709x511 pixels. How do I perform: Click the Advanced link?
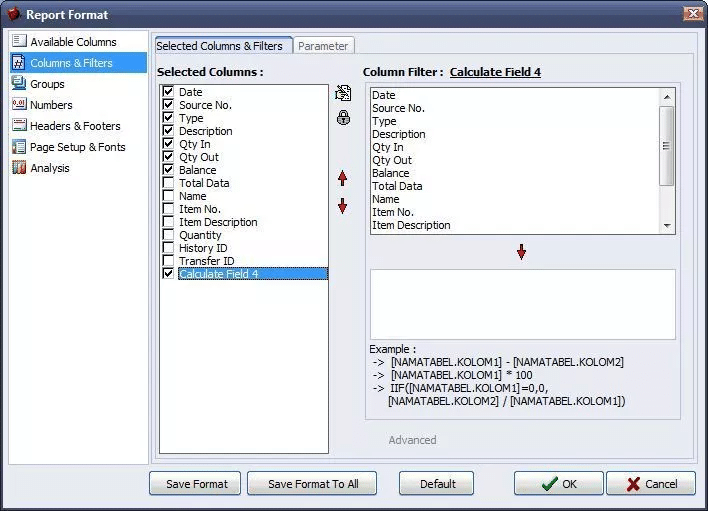click(412, 440)
